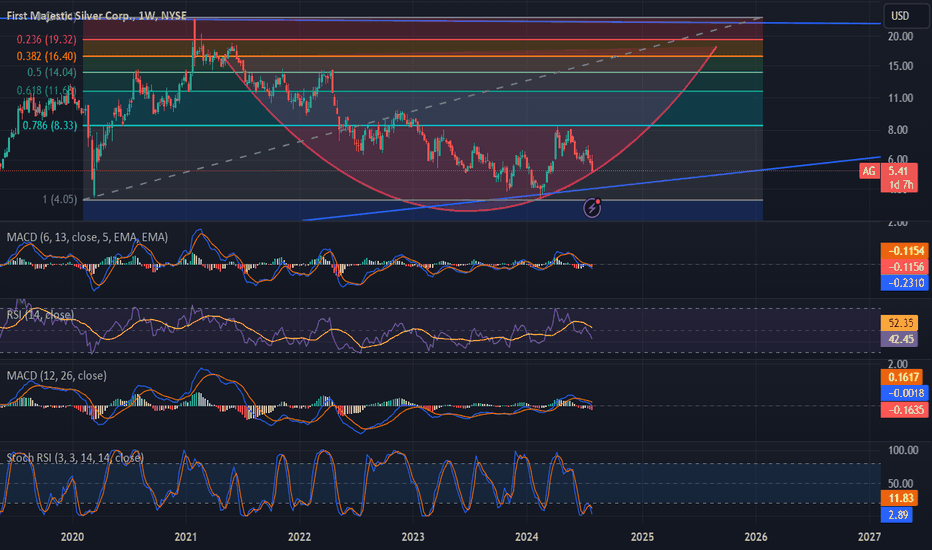Click the 2024 label on time axis

(527, 537)
